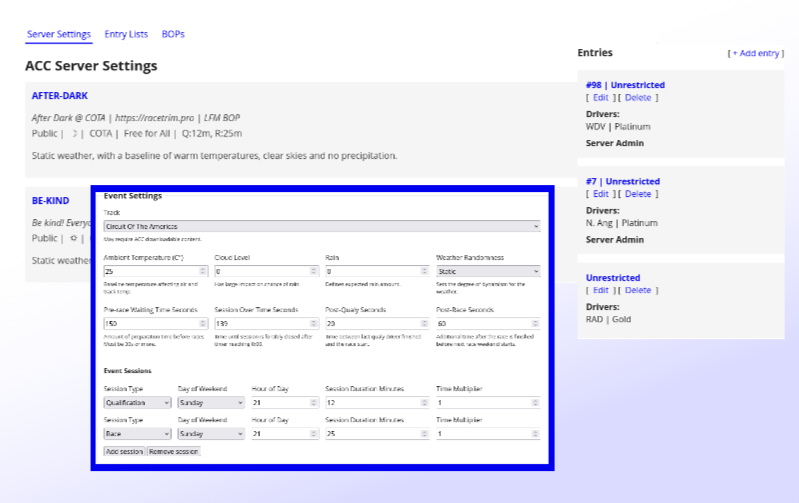Image resolution: width=799 pixels, height=503 pixels.
Task: Expand the Weather Randomness dropdown
Action: point(487,271)
